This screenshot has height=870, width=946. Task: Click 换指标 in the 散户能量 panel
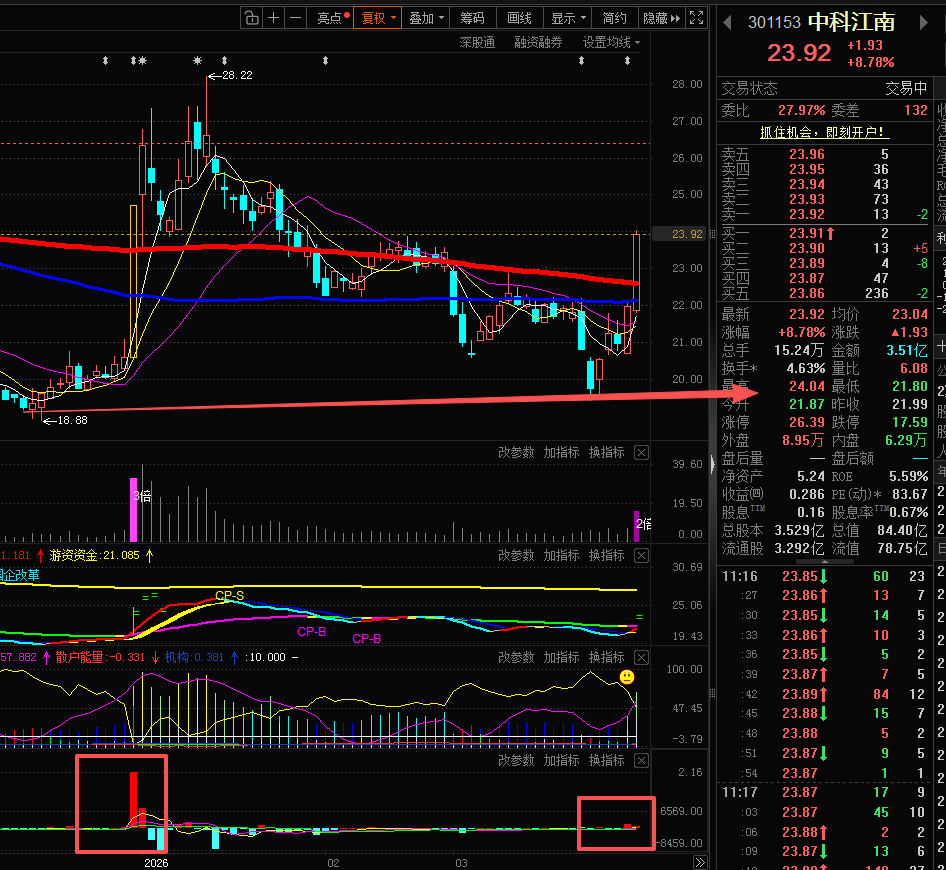pyautogui.click(x=606, y=657)
